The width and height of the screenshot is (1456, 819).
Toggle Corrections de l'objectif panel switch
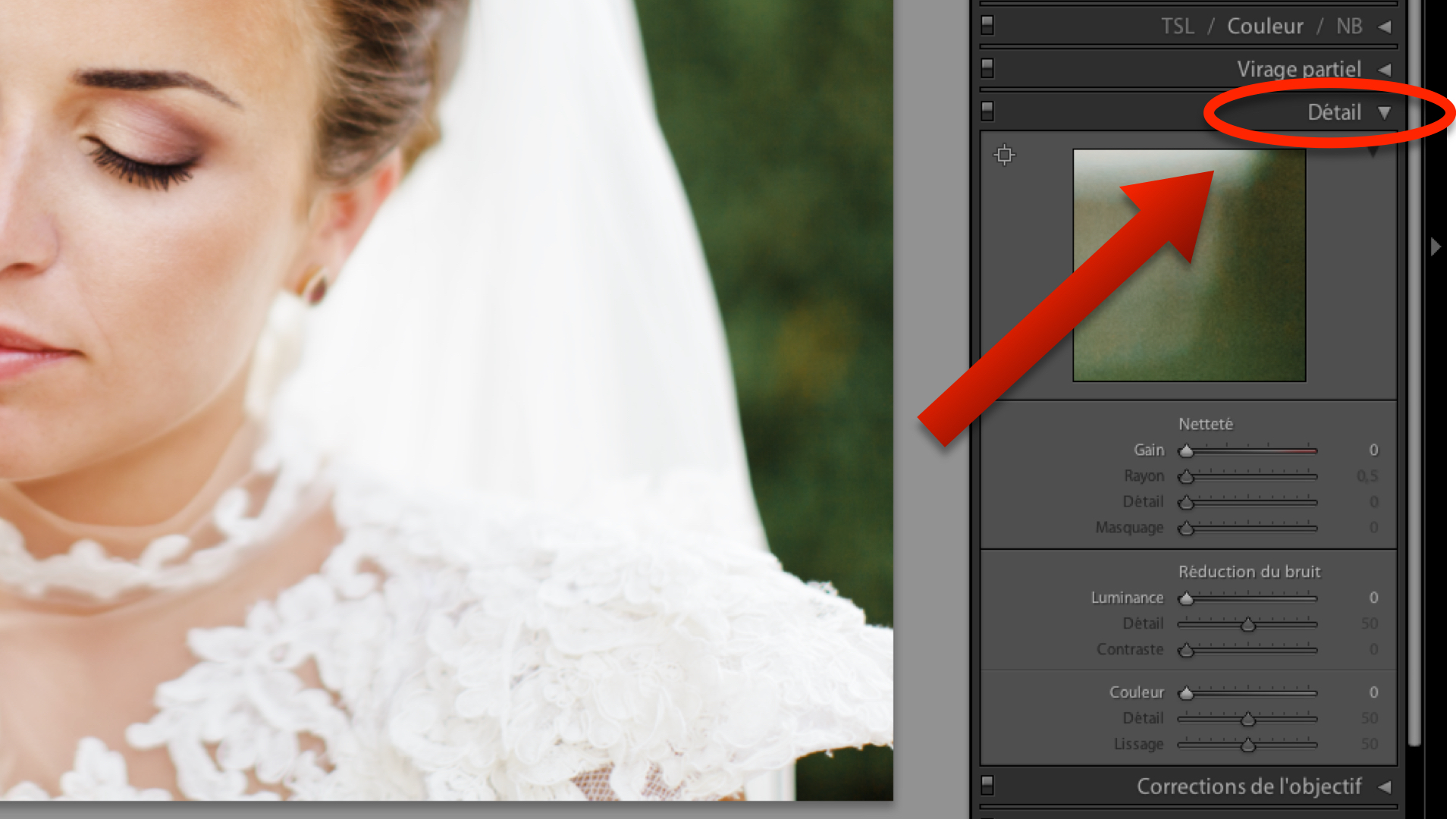click(987, 784)
